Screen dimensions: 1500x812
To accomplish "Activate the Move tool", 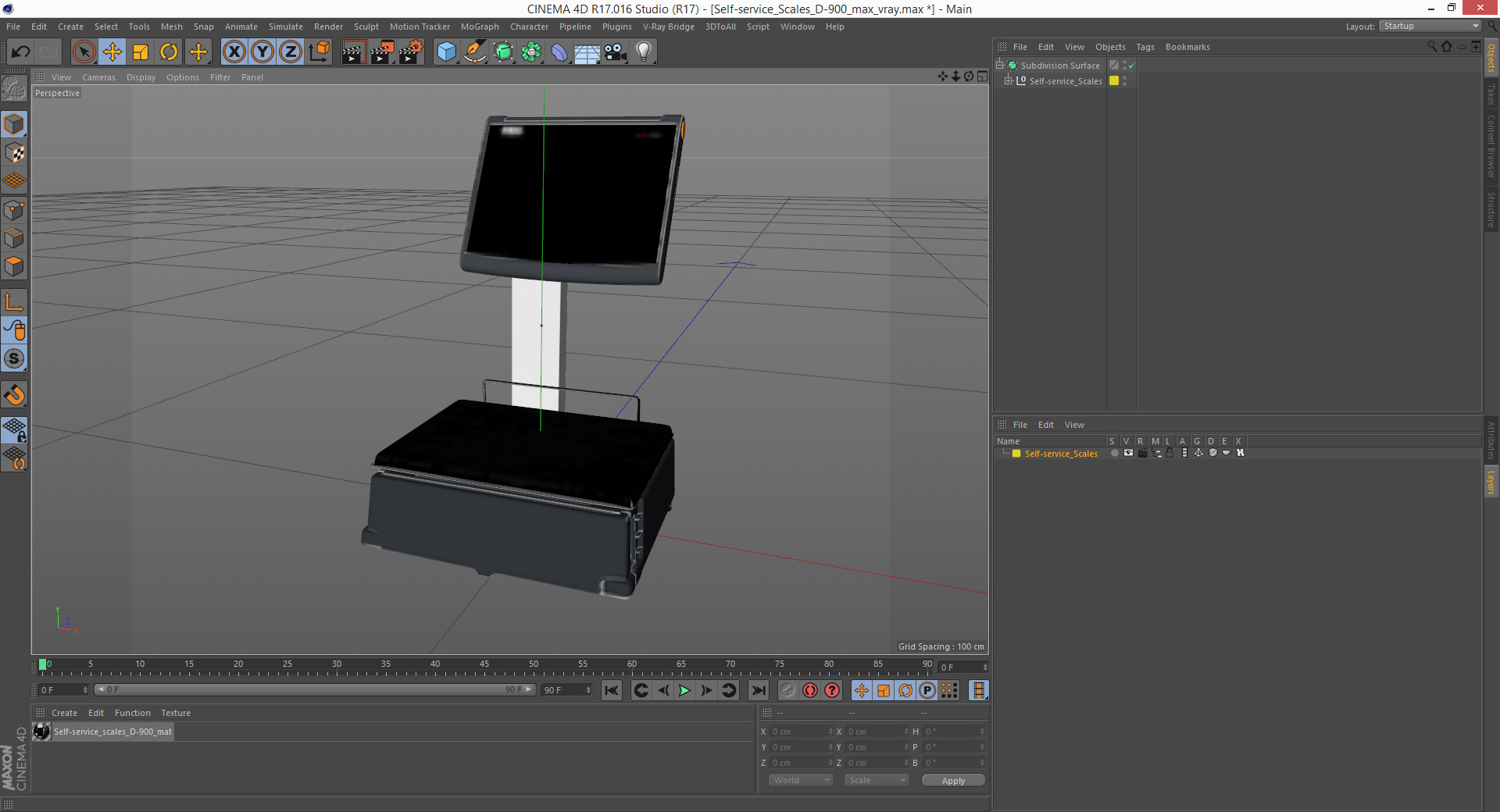I will pos(112,52).
